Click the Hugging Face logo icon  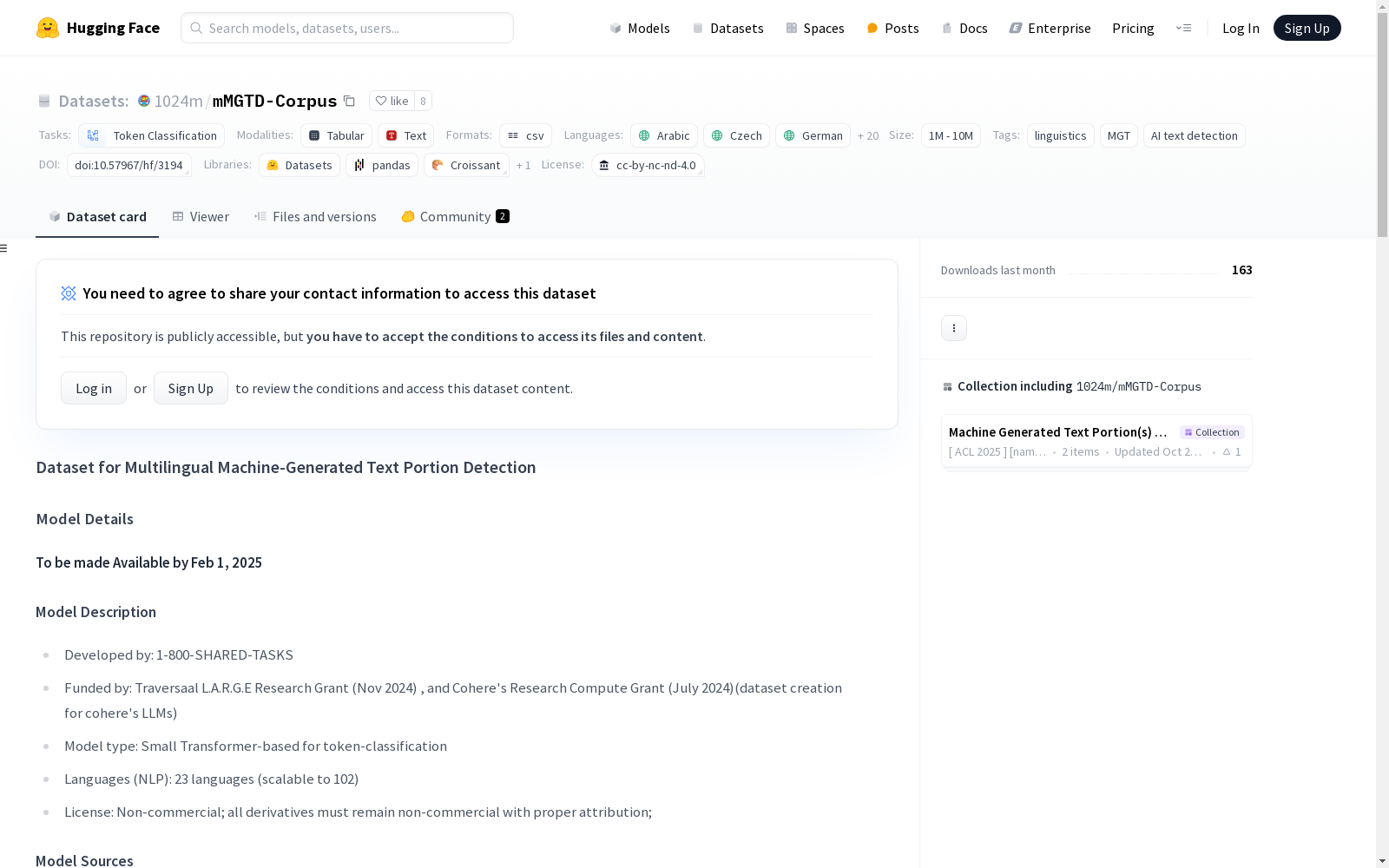coord(48,28)
